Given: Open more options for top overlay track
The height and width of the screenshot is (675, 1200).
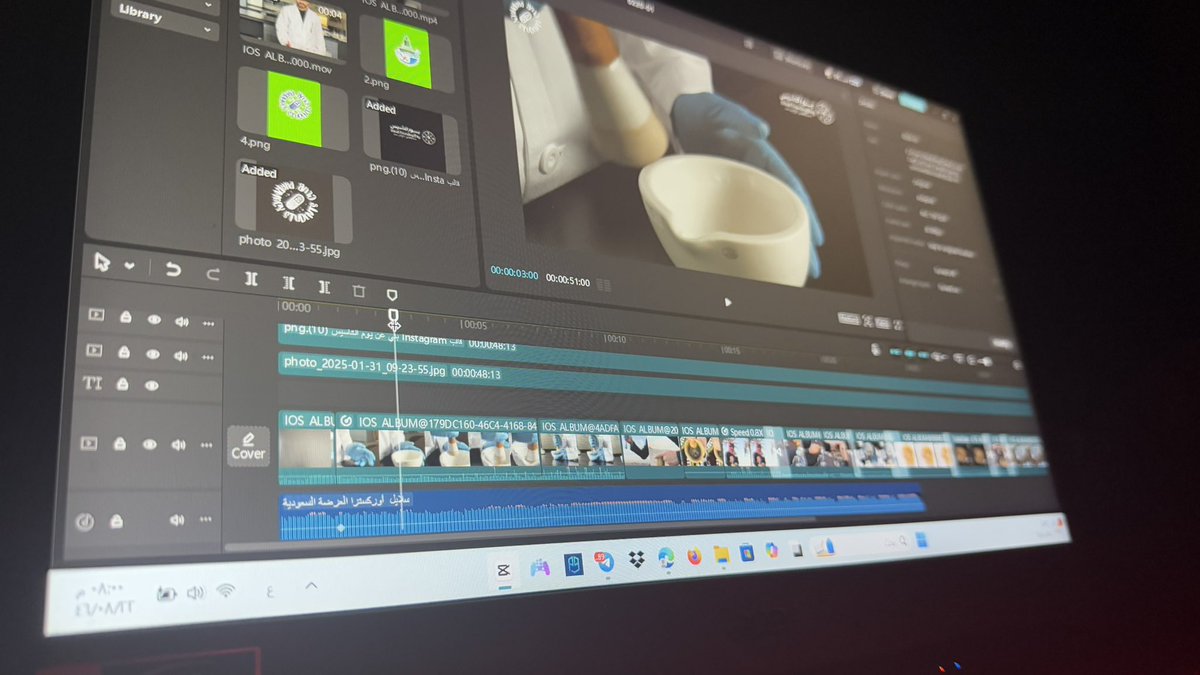Looking at the screenshot, I should (208, 324).
